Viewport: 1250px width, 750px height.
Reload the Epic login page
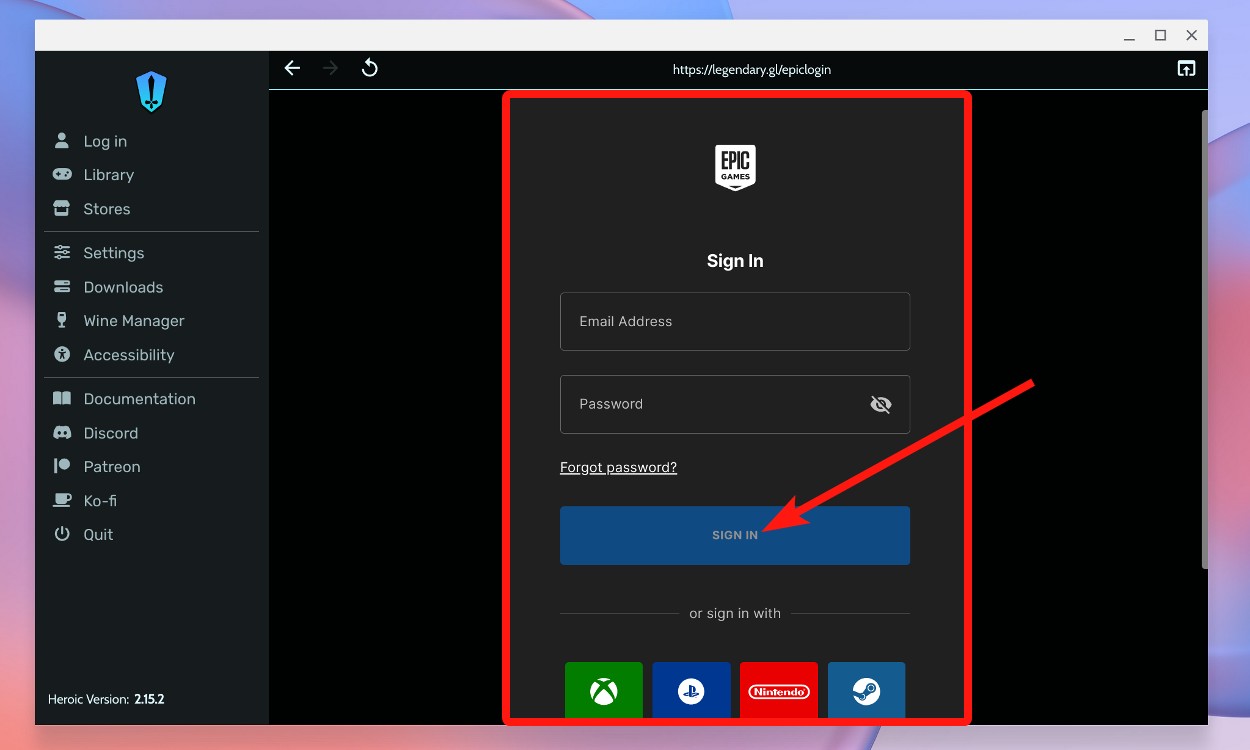point(369,68)
